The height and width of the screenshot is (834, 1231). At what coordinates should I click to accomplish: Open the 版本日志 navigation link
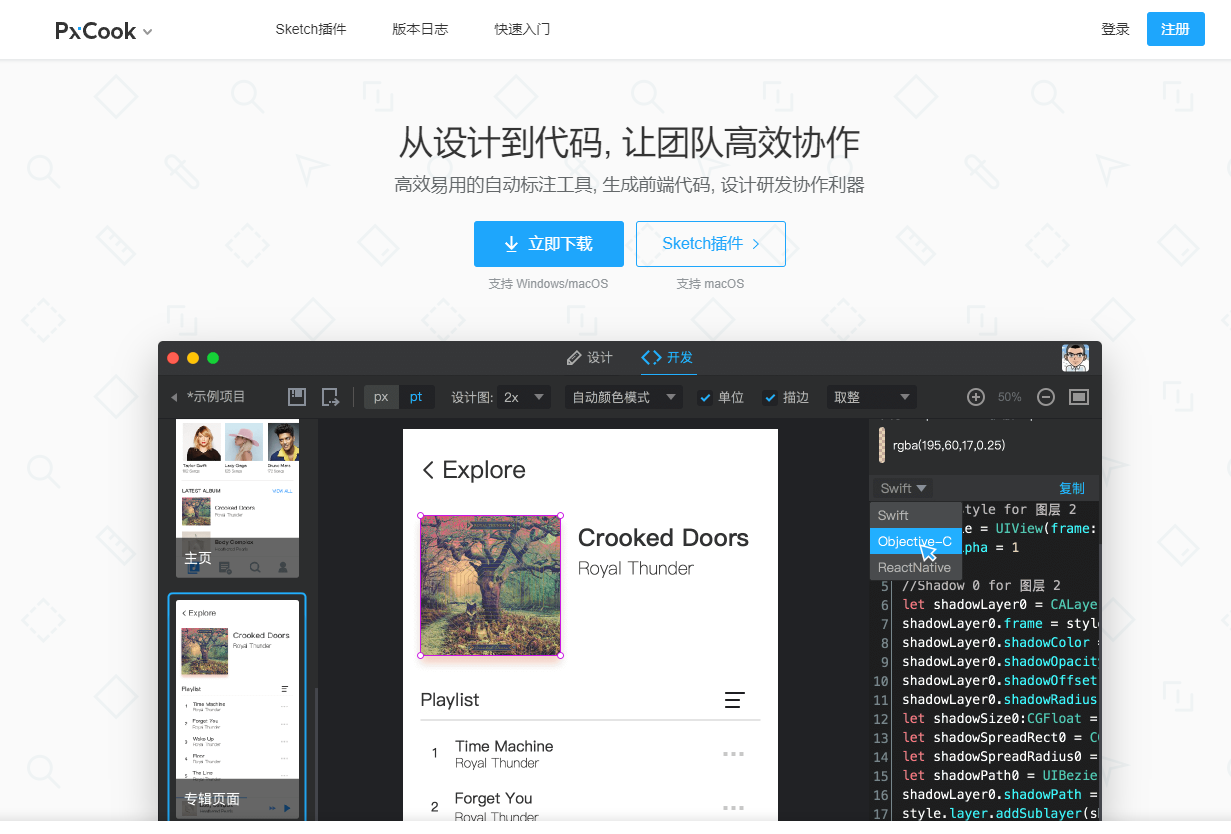coord(420,29)
